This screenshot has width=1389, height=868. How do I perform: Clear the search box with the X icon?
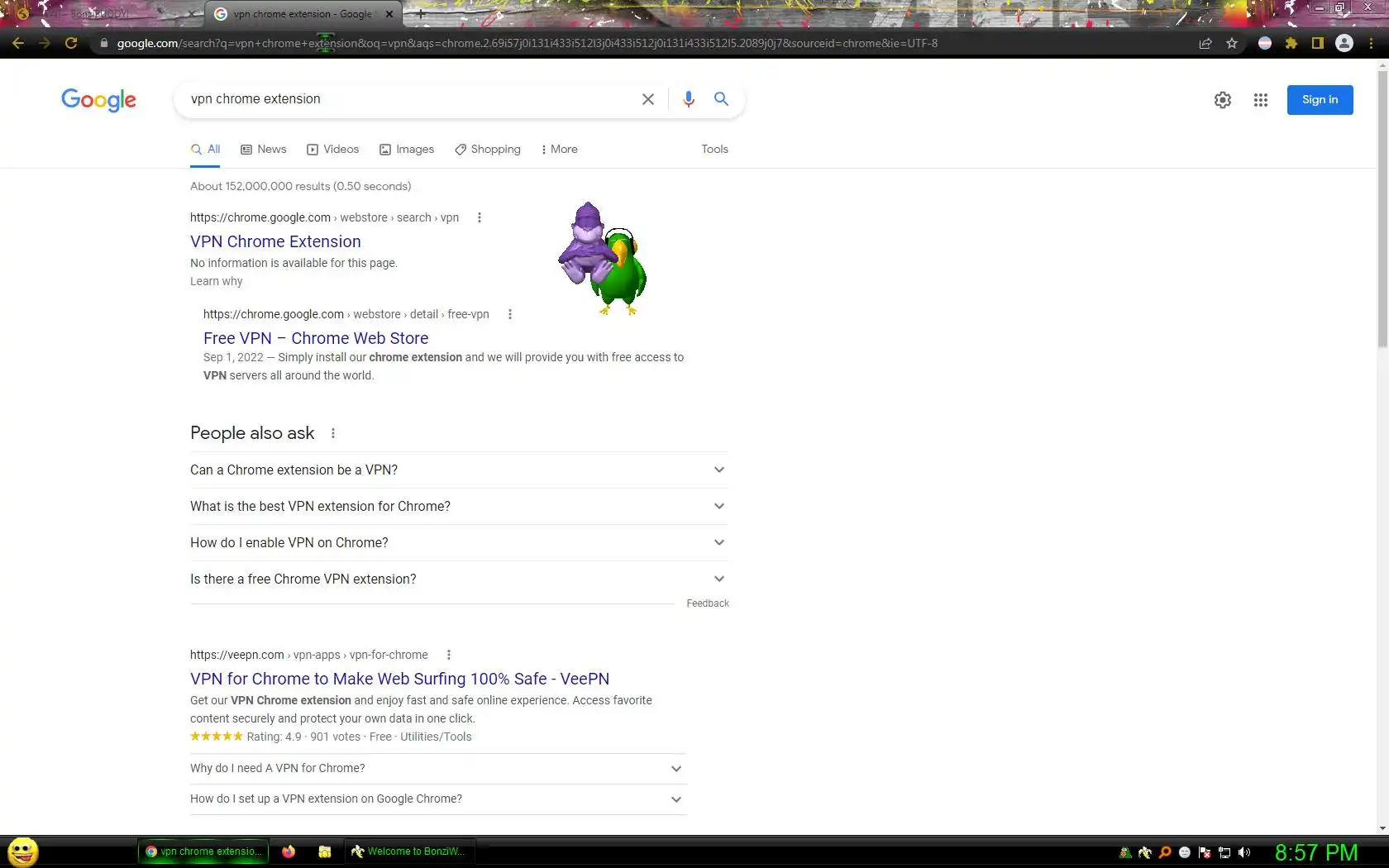point(648,99)
